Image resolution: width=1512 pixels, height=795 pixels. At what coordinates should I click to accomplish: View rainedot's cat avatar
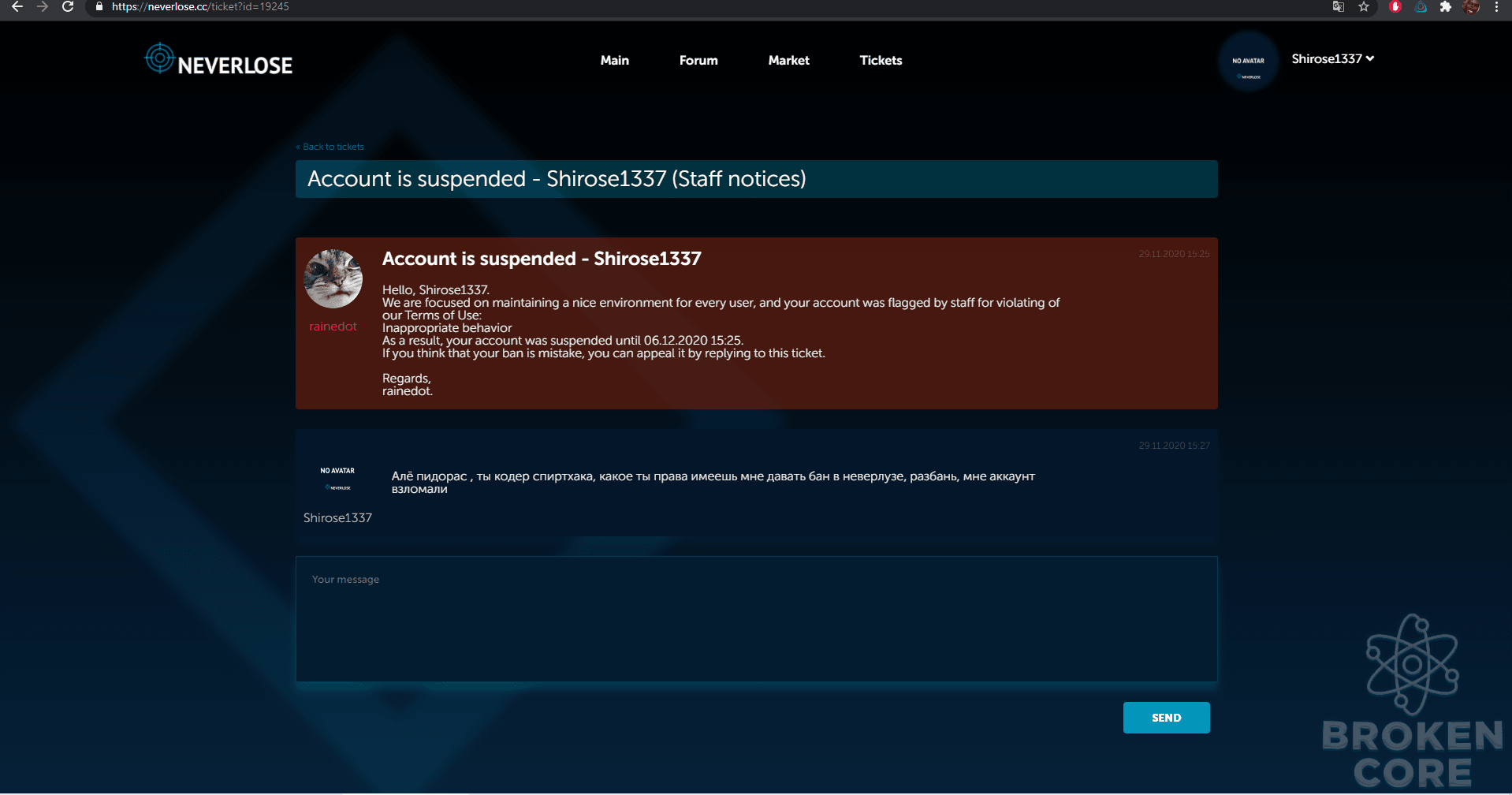pyautogui.click(x=333, y=278)
